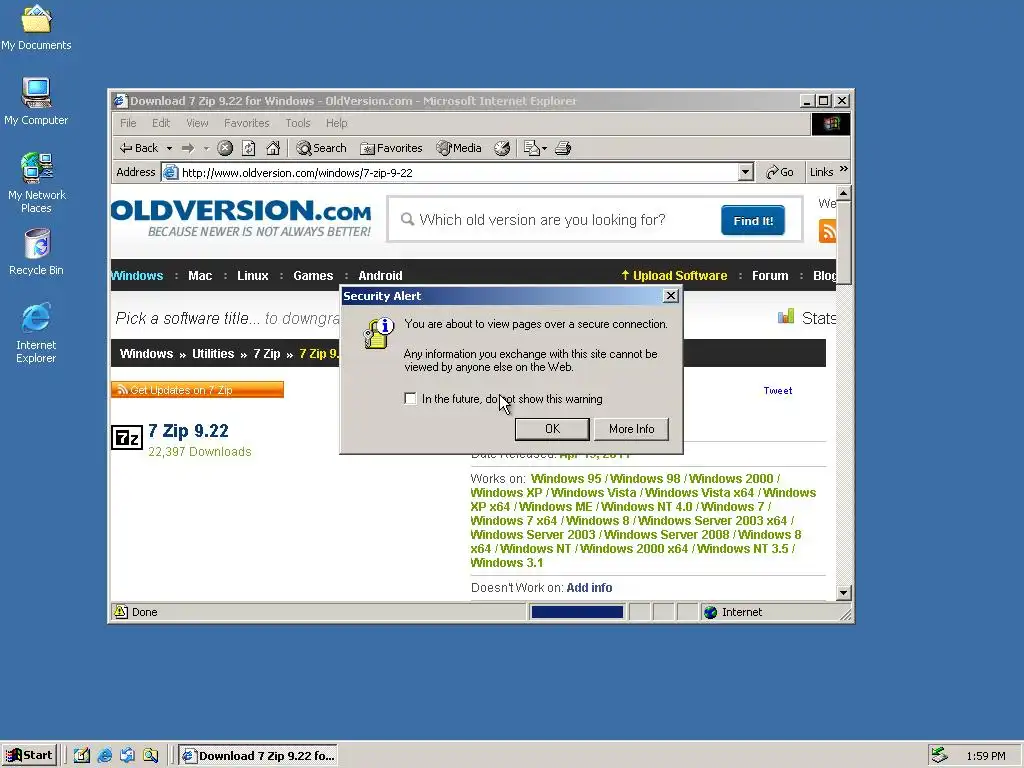
Task: Open the File menu
Action: pos(128,123)
